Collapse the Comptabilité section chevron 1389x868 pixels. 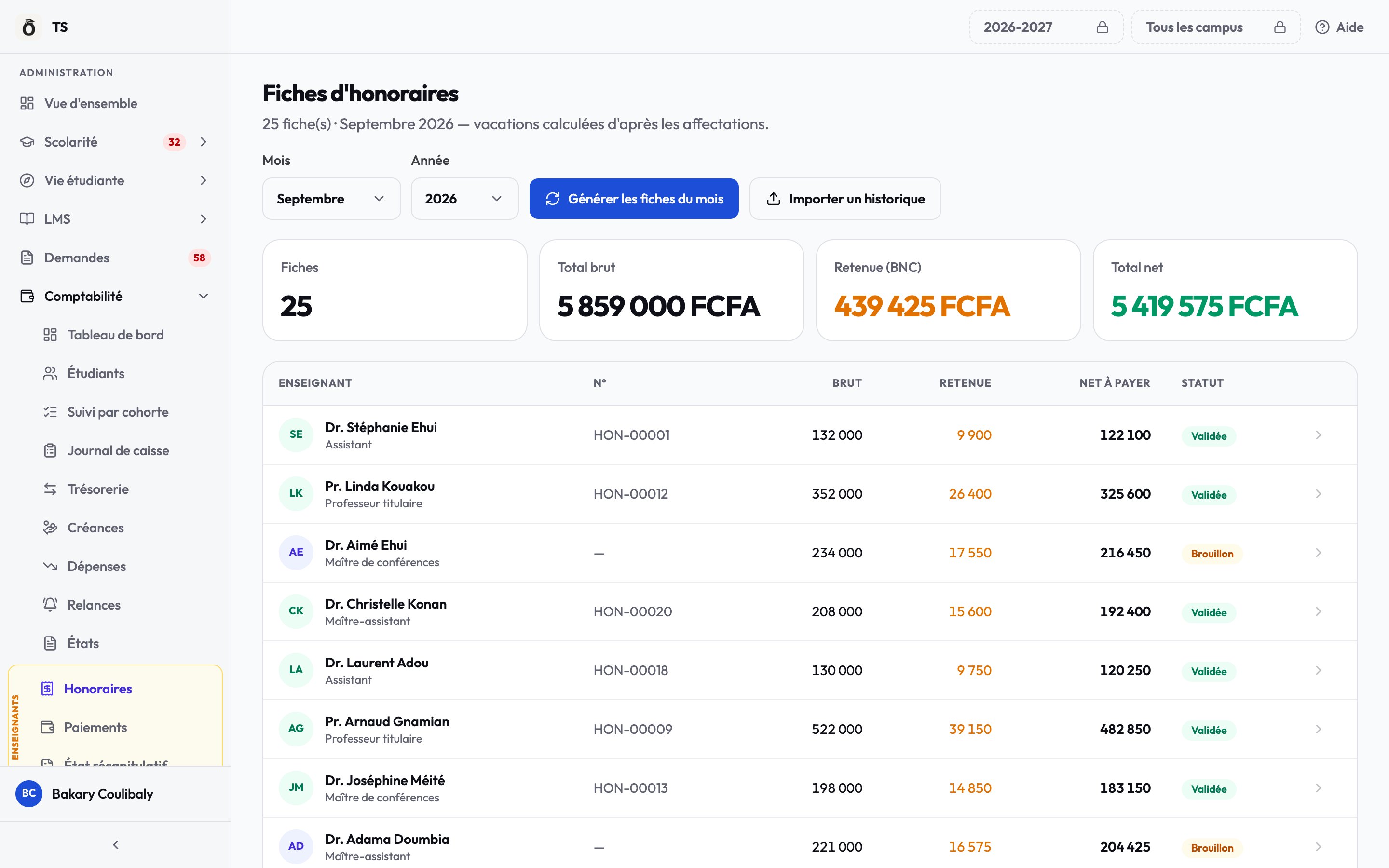(203, 296)
